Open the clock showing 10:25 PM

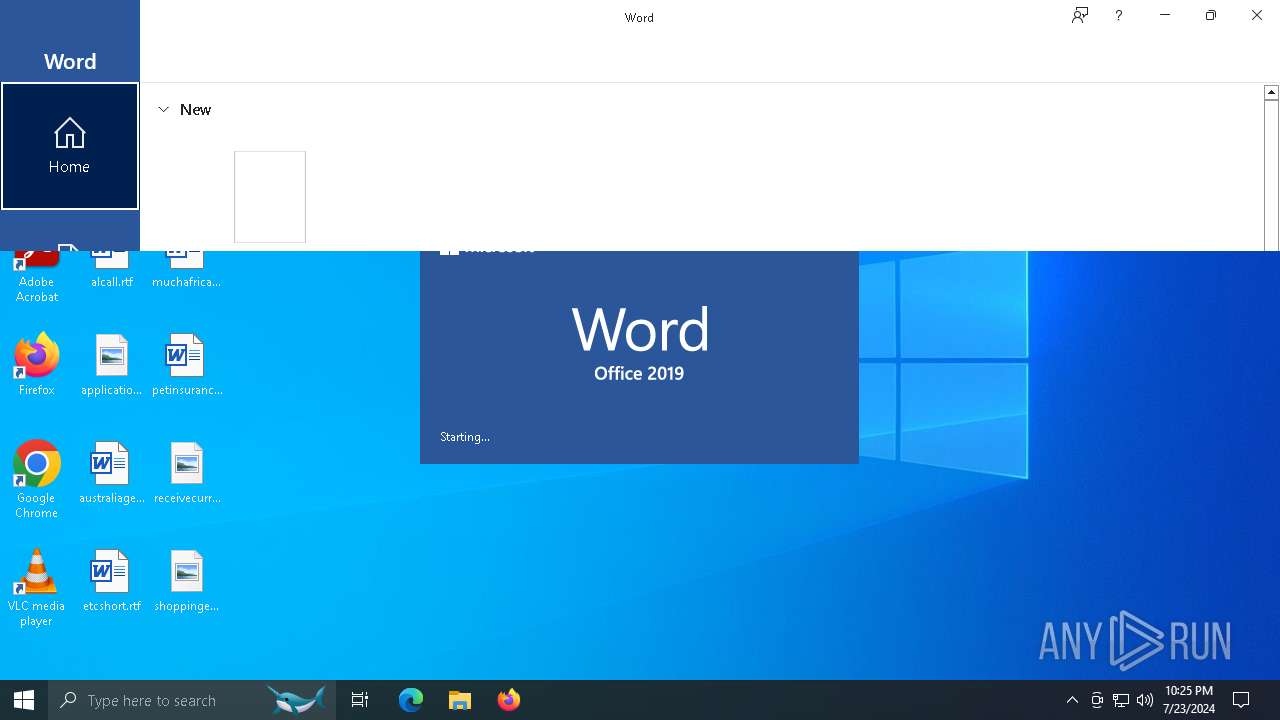1189,700
